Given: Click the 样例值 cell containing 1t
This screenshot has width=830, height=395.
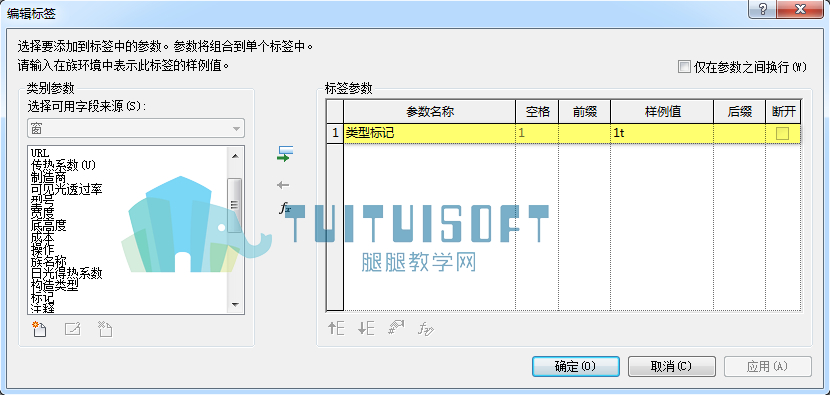Looking at the screenshot, I should coord(662,133).
